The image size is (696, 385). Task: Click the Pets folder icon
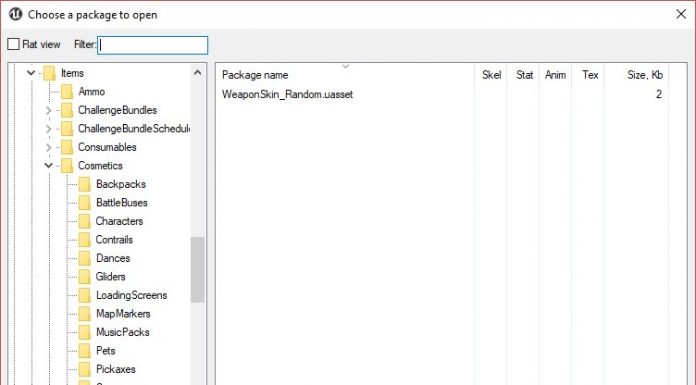(x=85, y=351)
